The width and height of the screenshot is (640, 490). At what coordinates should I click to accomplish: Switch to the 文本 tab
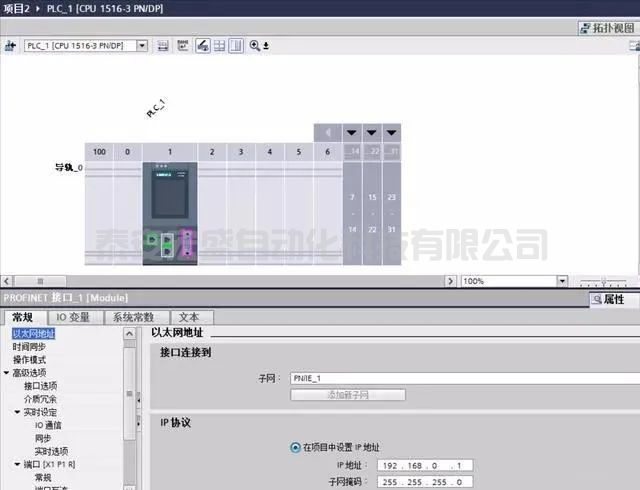(x=189, y=317)
